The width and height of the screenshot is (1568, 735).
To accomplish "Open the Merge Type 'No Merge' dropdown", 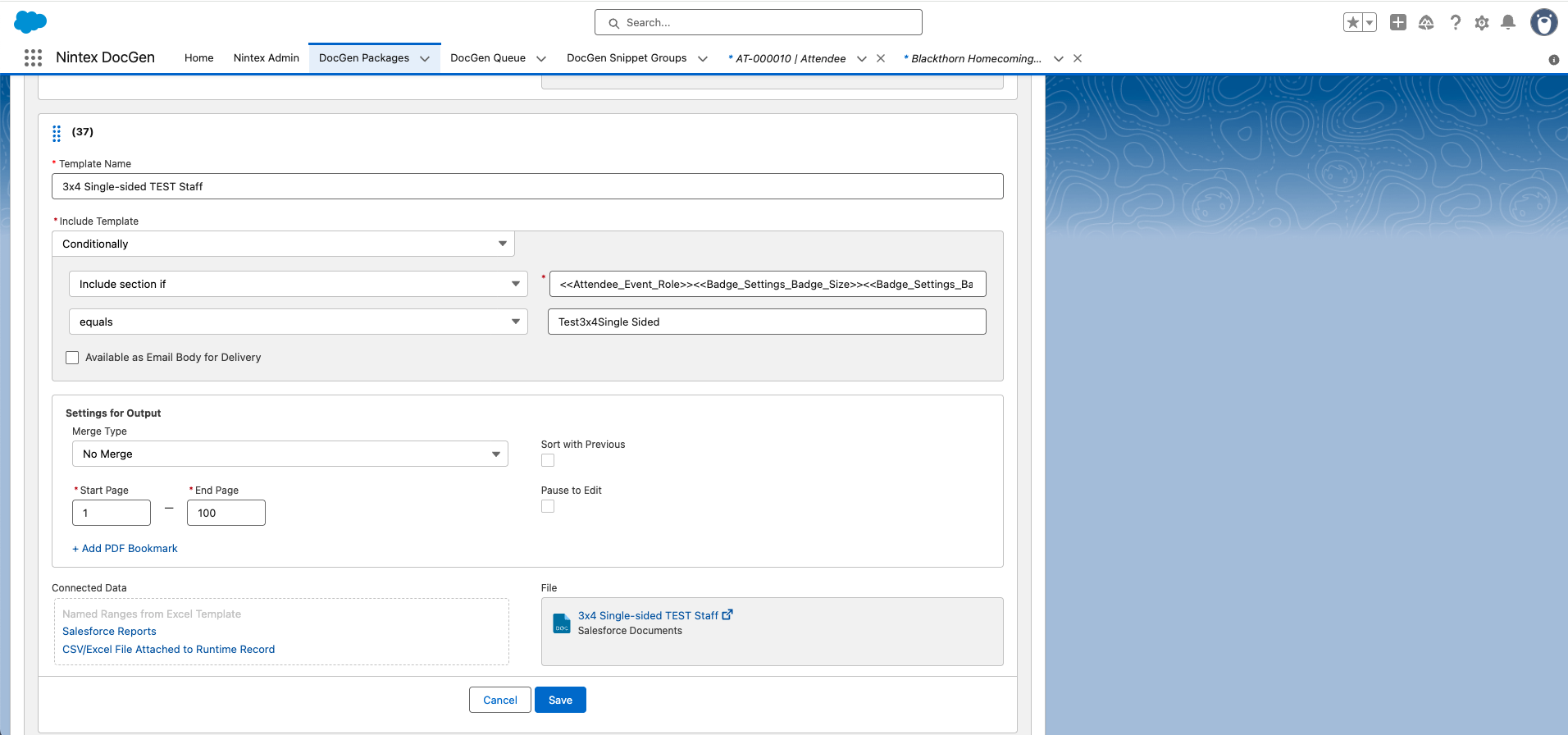I will [290, 454].
